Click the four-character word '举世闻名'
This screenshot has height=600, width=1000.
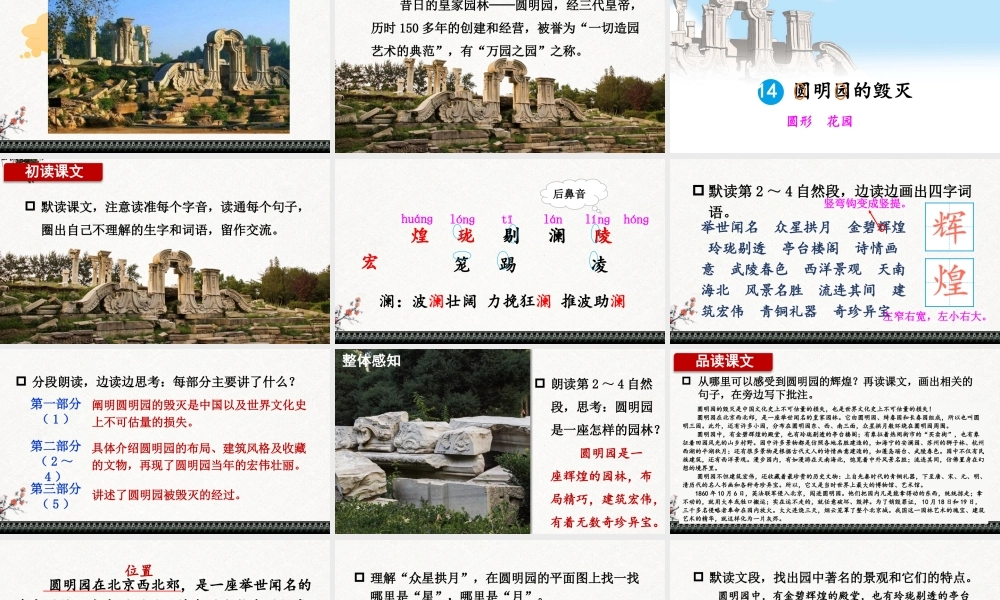coord(730,227)
